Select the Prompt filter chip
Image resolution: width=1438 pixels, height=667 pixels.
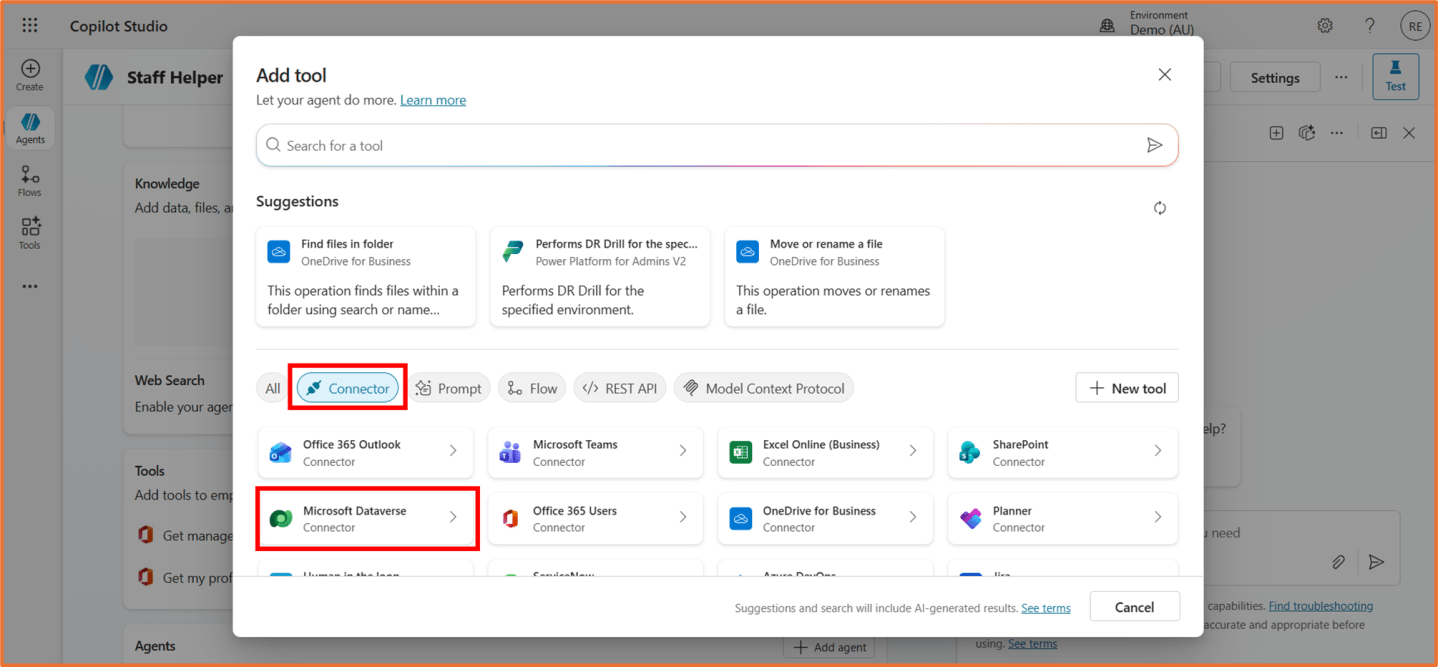449,388
